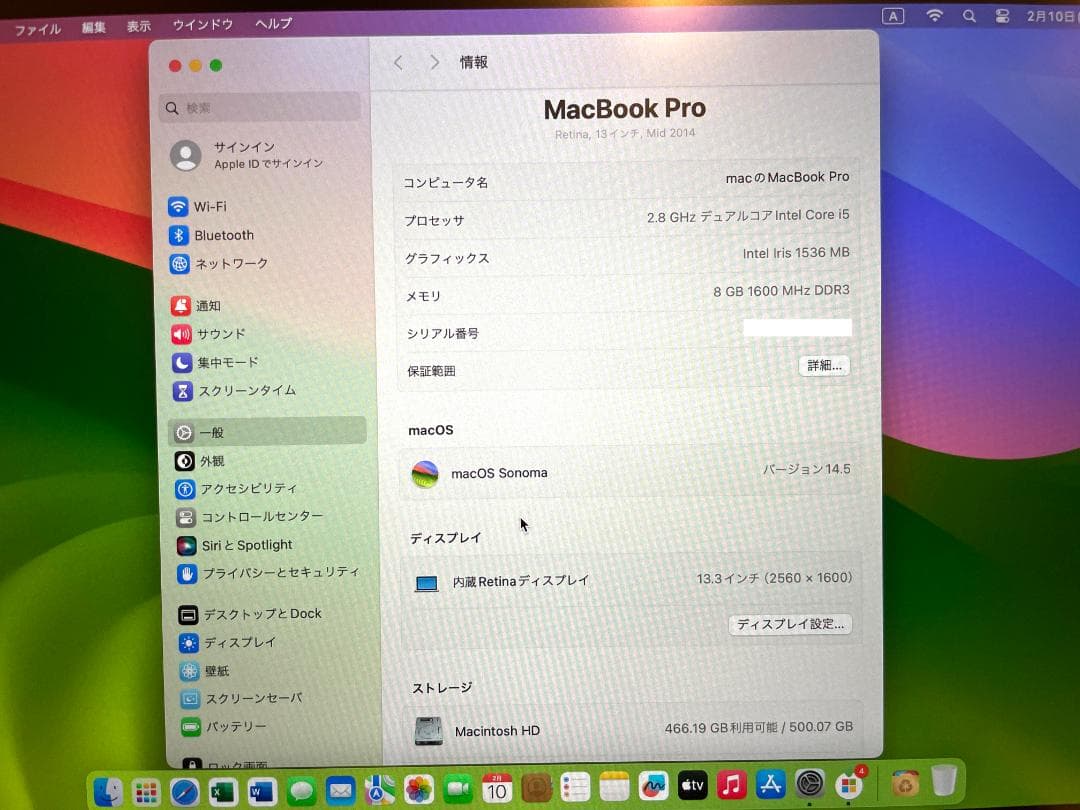Open Music from the Dock
The height and width of the screenshot is (810, 1080).
(x=731, y=785)
